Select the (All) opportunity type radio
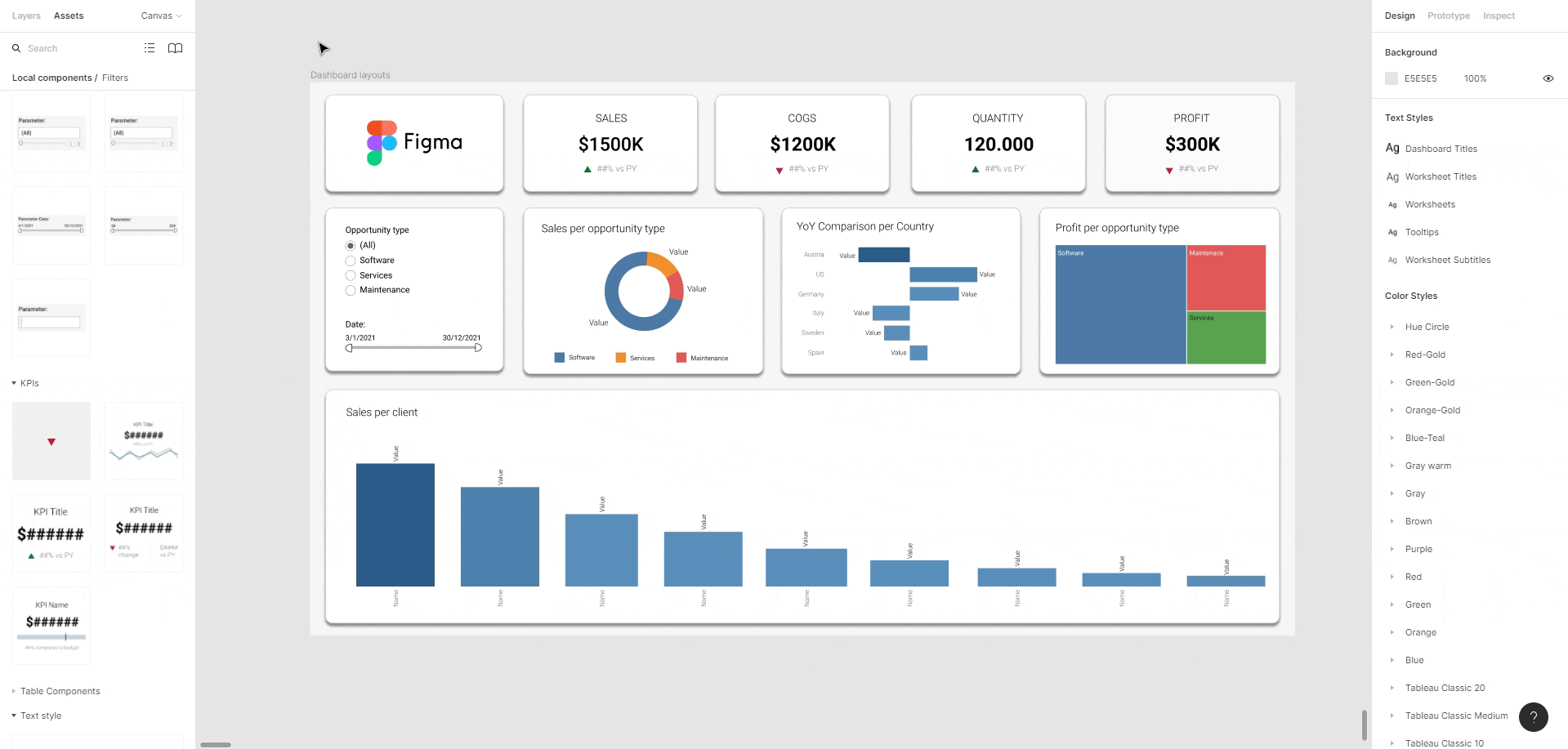Image resolution: width=1568 pixels, height=749 pixels. 351,246
